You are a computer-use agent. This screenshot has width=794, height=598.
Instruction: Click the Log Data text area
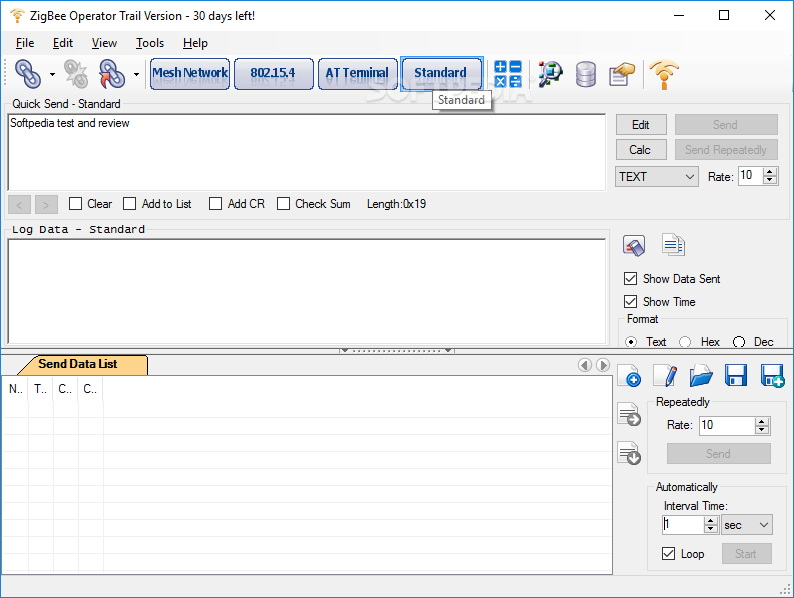(x=306, y=292)
